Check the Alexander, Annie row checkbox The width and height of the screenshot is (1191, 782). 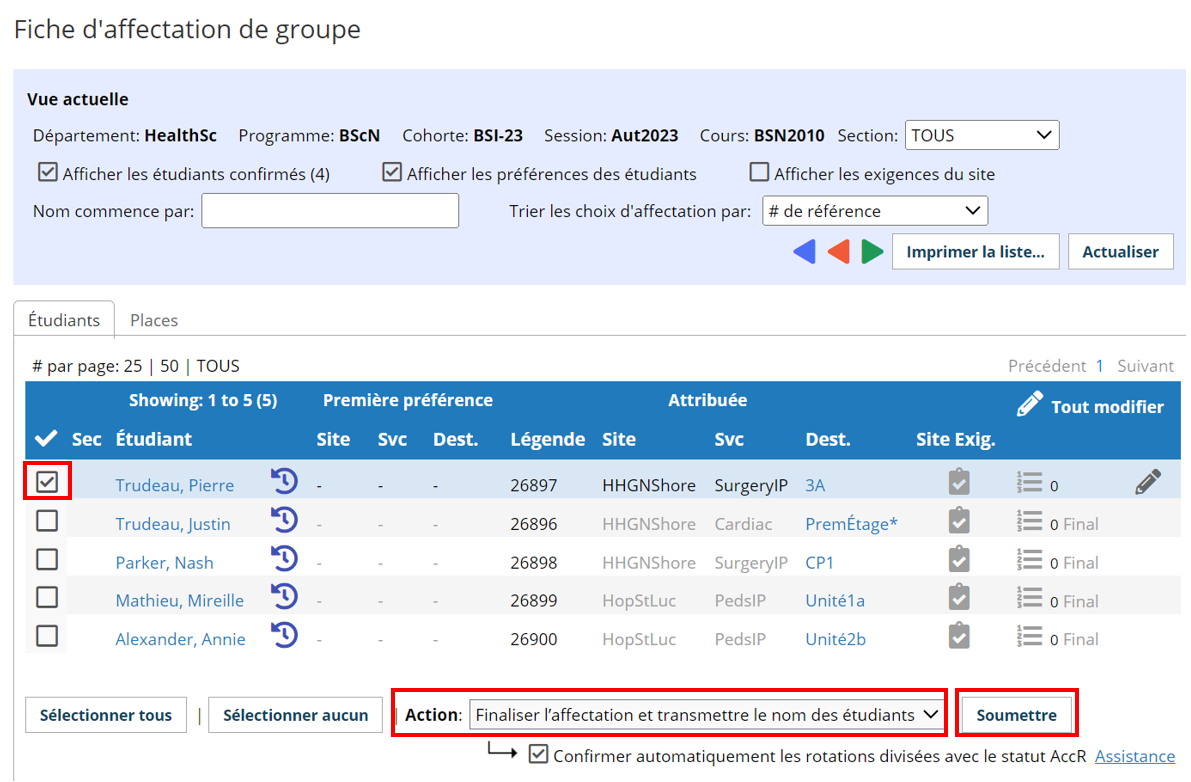coord(47,635)
